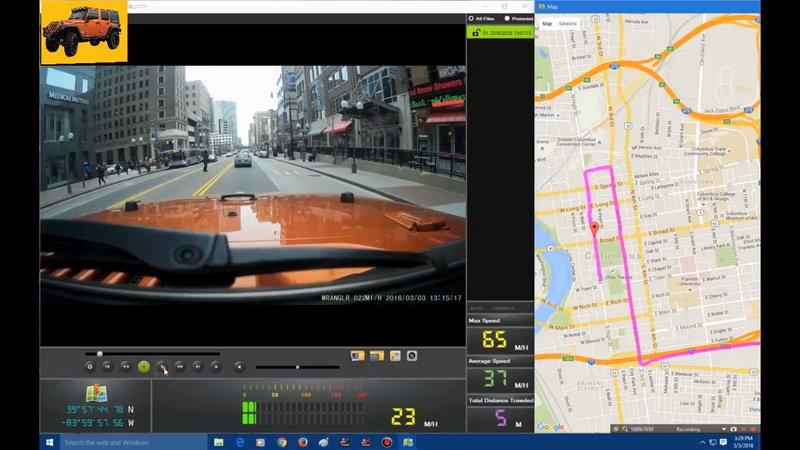
Task: Select the Map view tab
Action: click(x=547, y=23)
